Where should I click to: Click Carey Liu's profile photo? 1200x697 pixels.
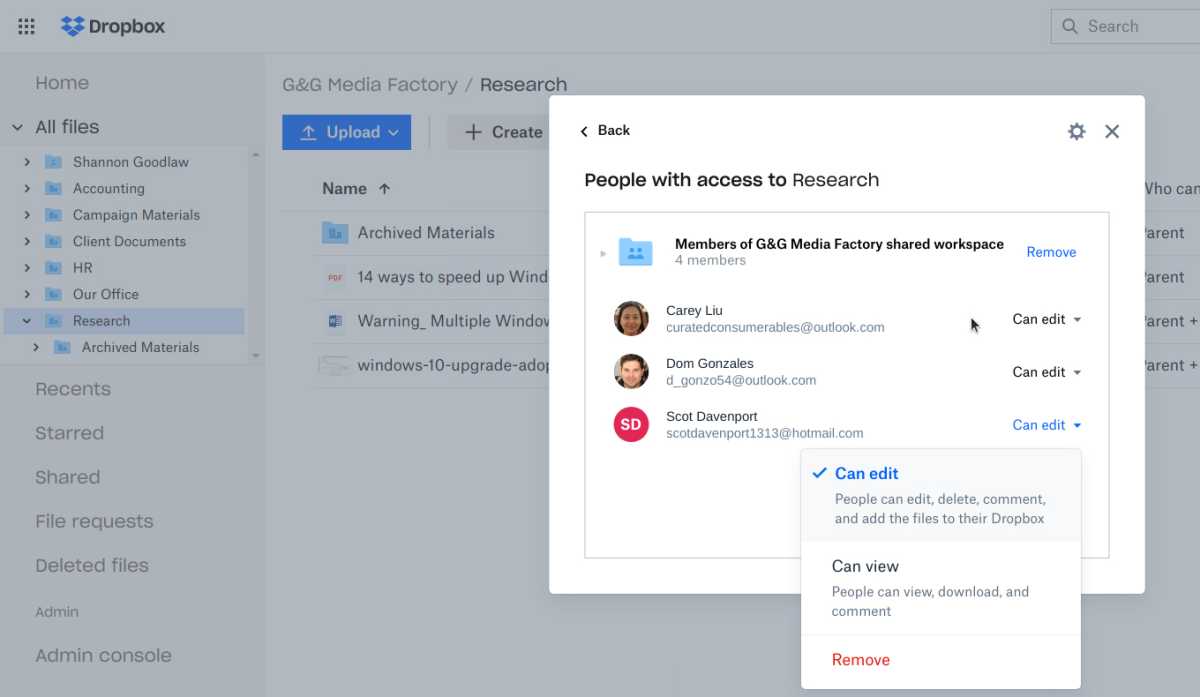[631, 319]
